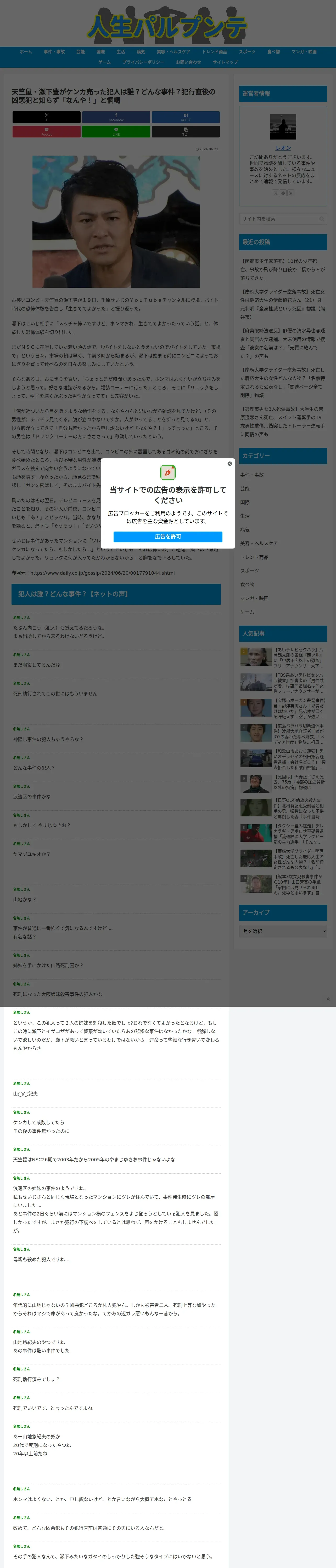Open 美容・ヘルスケア navigation menu item
The height and width of the screenshot is (1568, 336).
(x=173, y=52)
